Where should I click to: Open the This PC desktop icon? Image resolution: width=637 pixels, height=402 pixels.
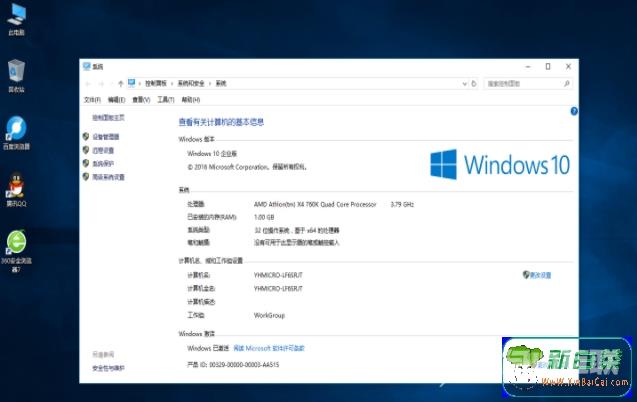(x=17, y=19)
